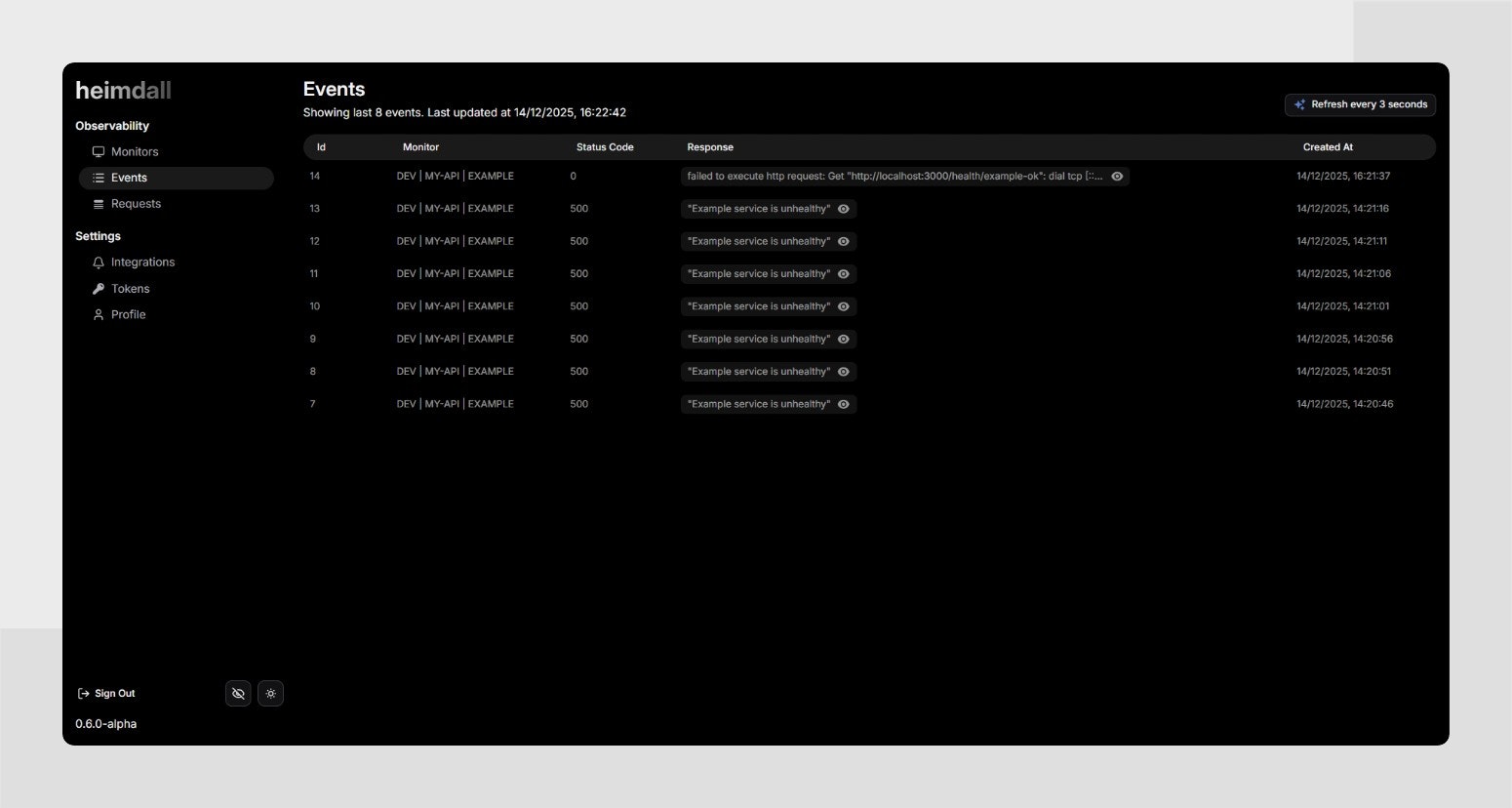Toggle the crossed-eye visibility button near Sign Out

(238, 693)
